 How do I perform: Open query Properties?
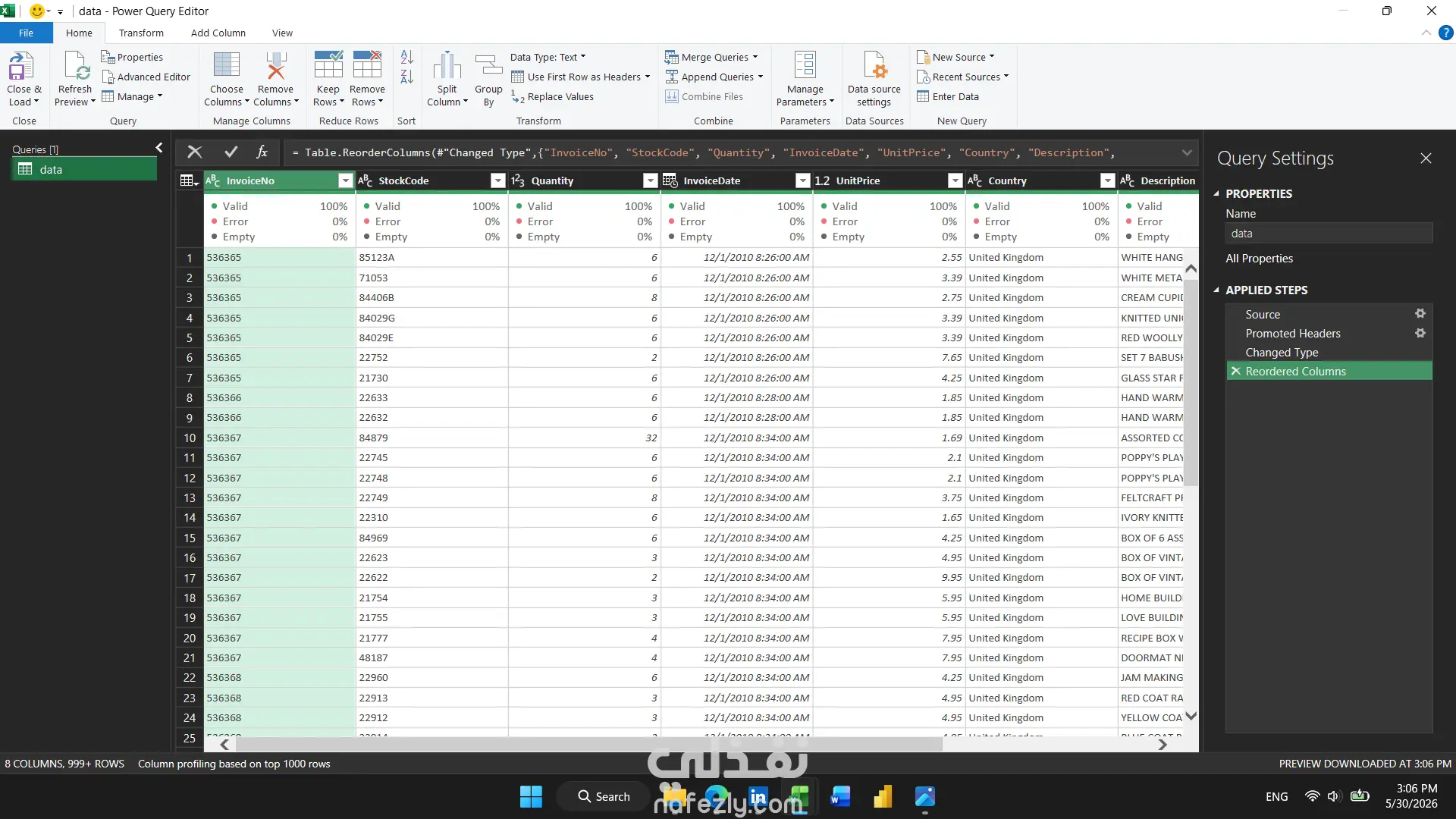click(x=132, y=57)
